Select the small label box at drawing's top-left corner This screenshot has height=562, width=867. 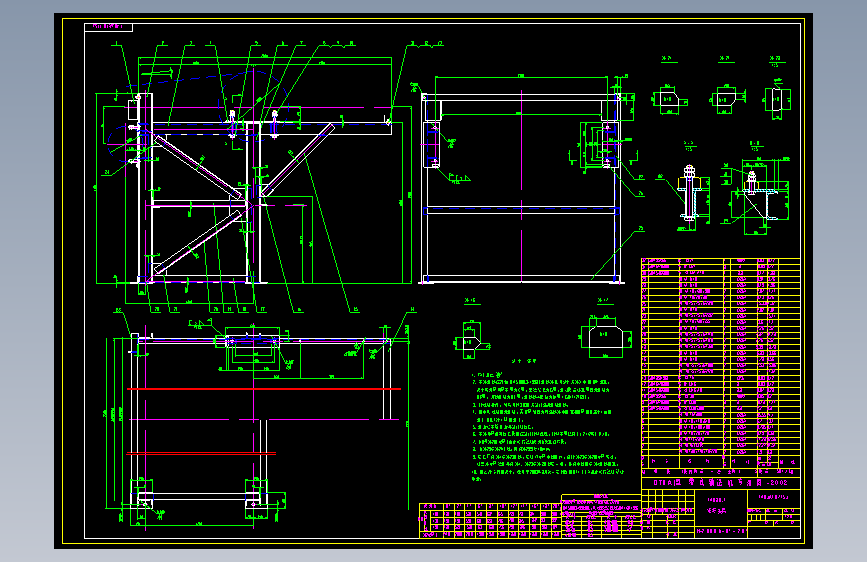(x=108, y=27)
